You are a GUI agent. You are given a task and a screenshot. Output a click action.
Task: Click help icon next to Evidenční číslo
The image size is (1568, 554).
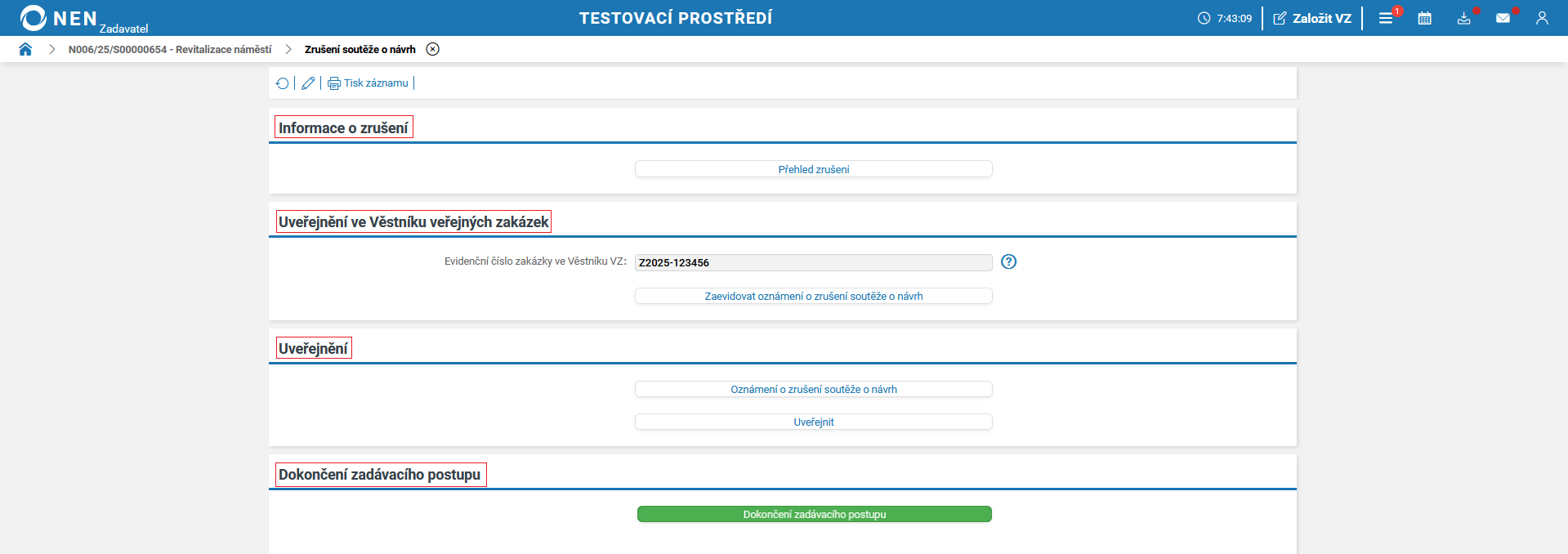pyautogui.click(x=1009, y=261)
